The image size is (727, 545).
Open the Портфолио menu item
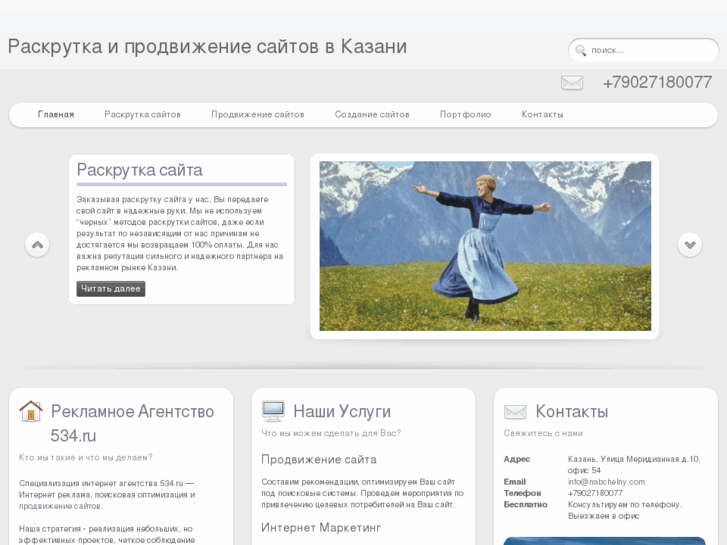(x=465, y=115)
